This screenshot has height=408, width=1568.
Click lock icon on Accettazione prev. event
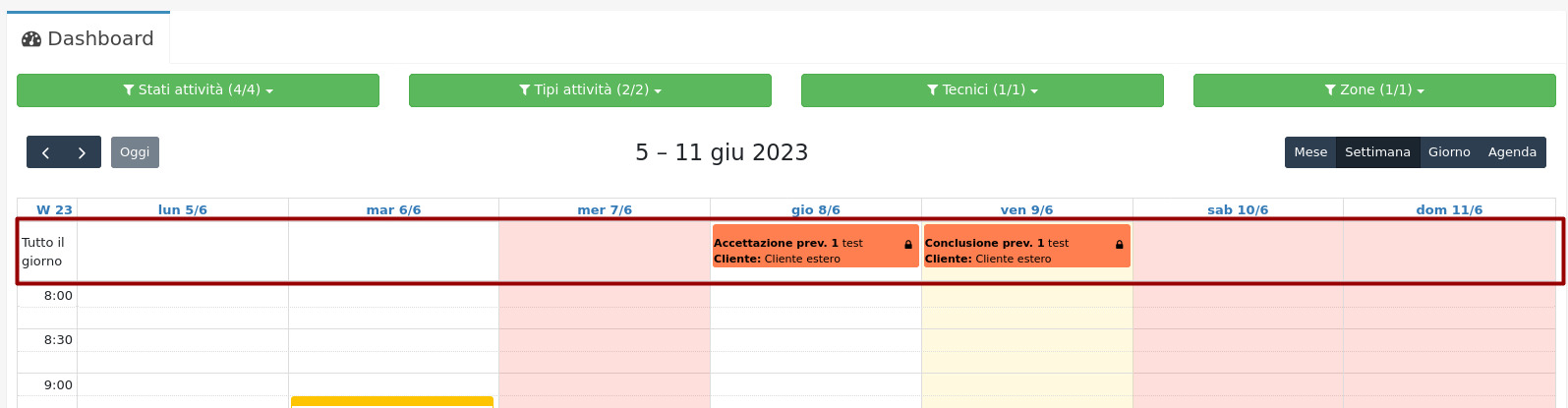908,244
